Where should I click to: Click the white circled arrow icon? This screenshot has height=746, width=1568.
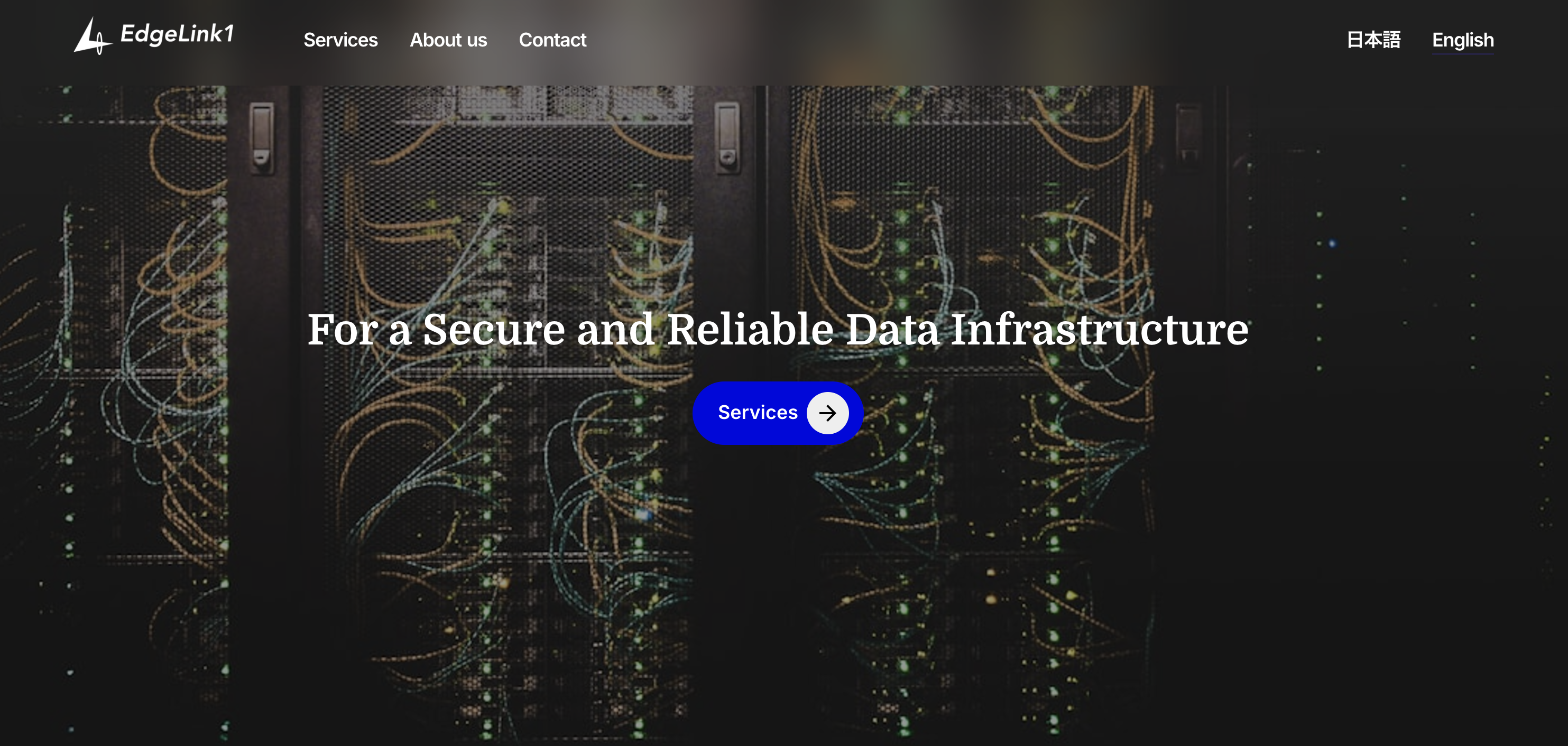[x=827, y=413]
